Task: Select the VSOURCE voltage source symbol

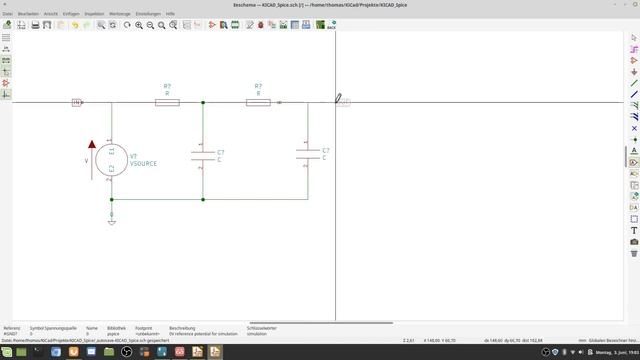Action: tap(111, 160)
